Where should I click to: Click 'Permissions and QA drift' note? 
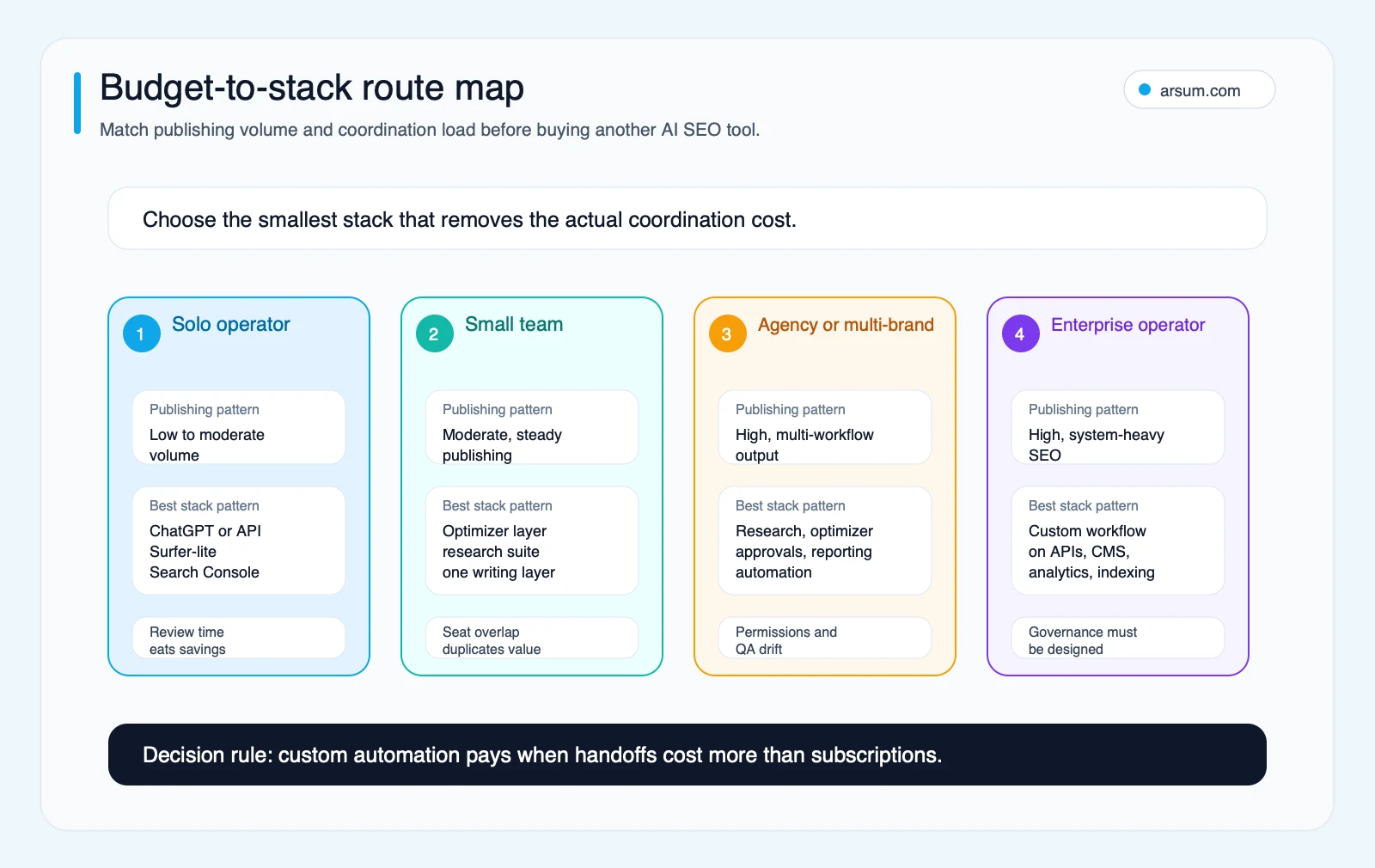pos(825,638)
